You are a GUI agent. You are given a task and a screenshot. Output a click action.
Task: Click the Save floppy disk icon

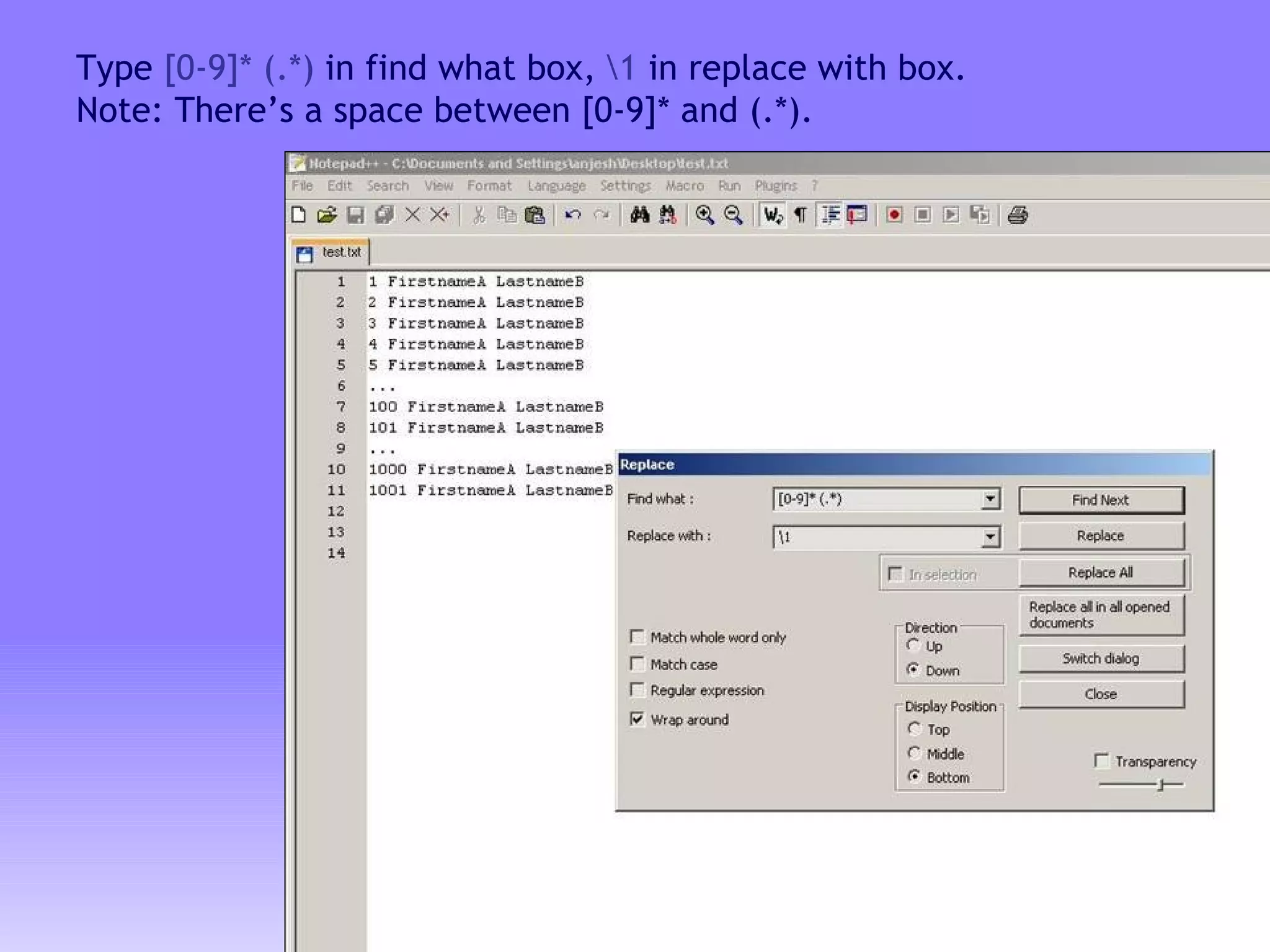click(355, 215)
